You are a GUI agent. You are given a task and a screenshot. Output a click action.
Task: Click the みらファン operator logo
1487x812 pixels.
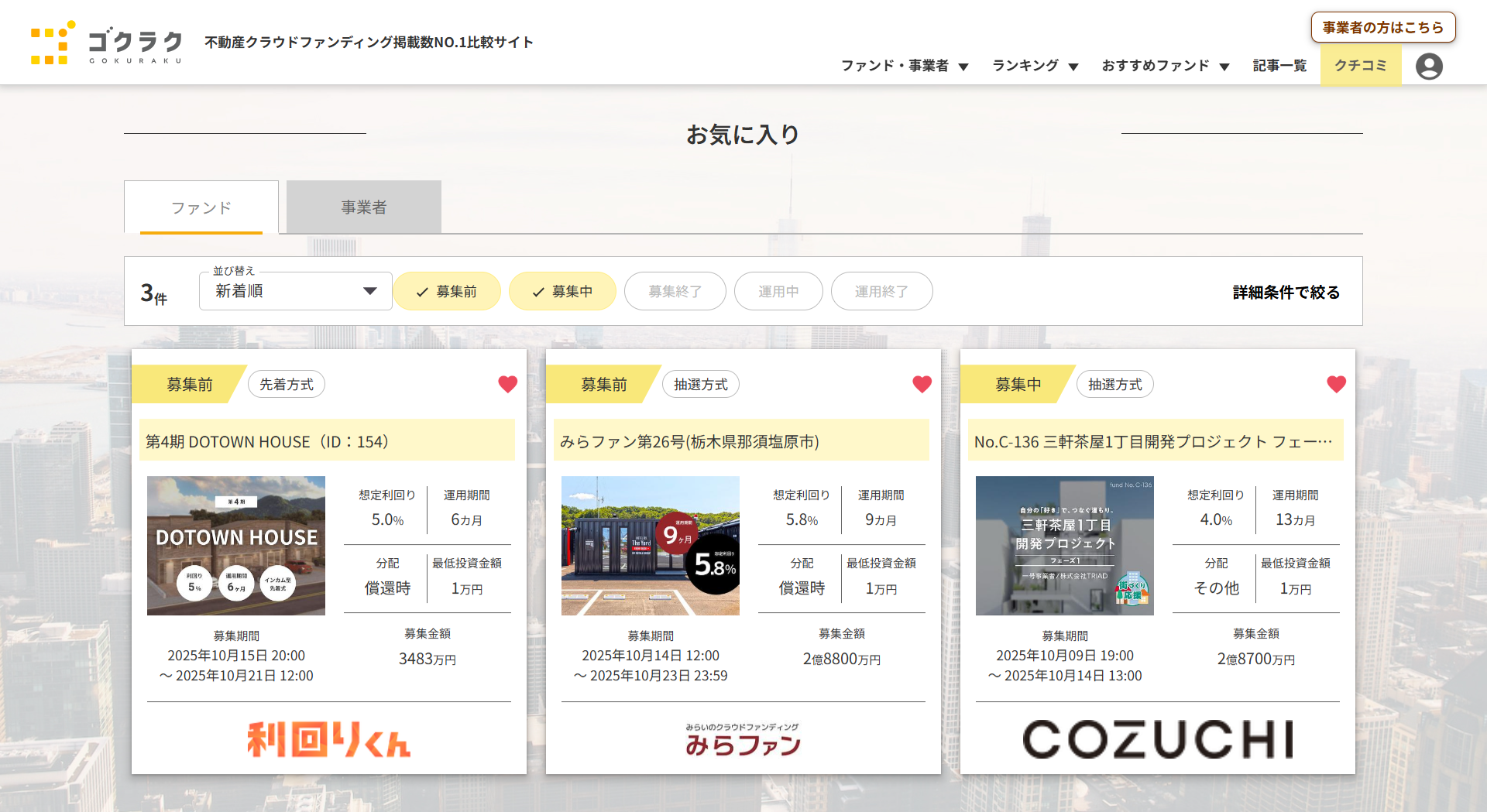[x=743, y=740]
